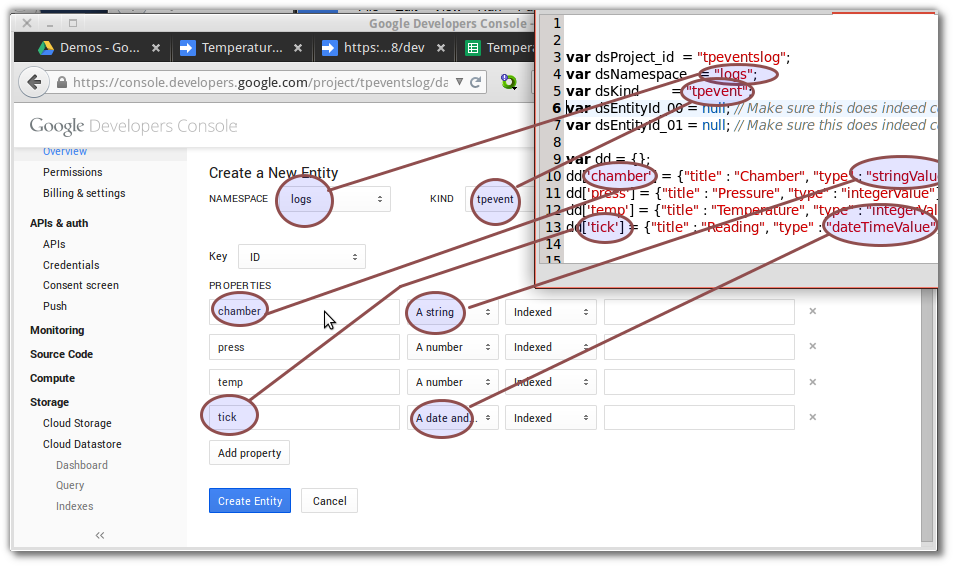The image size is (954, 567).
Task: Click the value field for chamber property
Action: coord(699,312)
